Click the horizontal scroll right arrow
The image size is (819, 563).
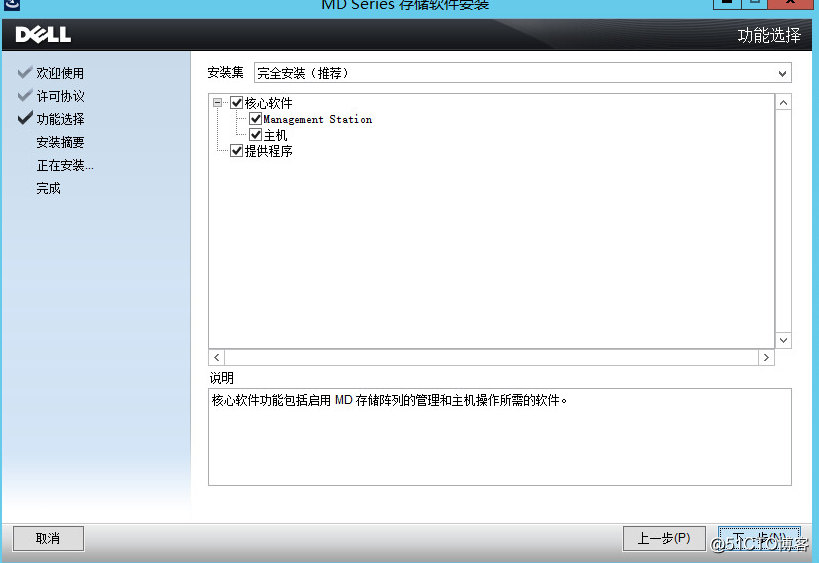point(766,358)
